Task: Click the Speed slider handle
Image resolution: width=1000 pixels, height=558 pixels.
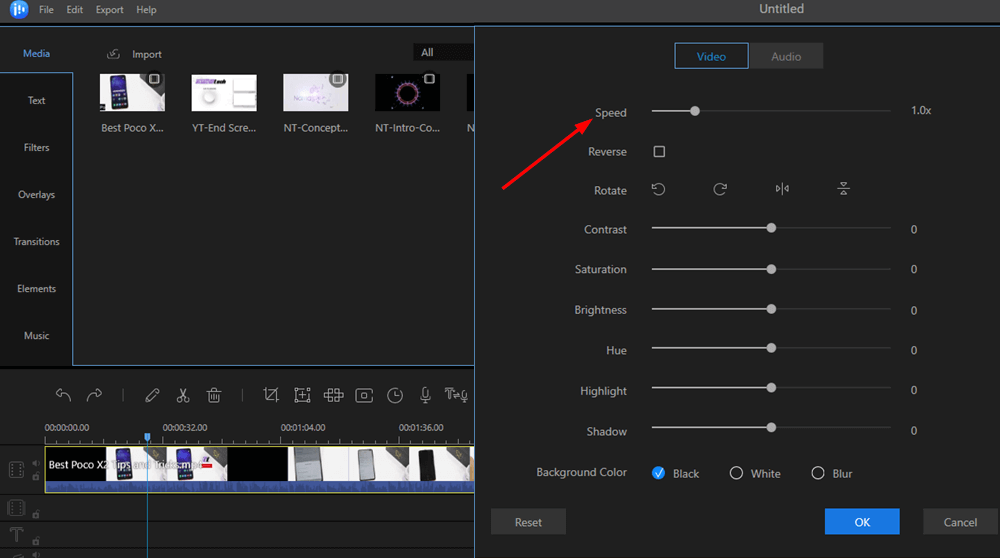Action: (694, 111)
